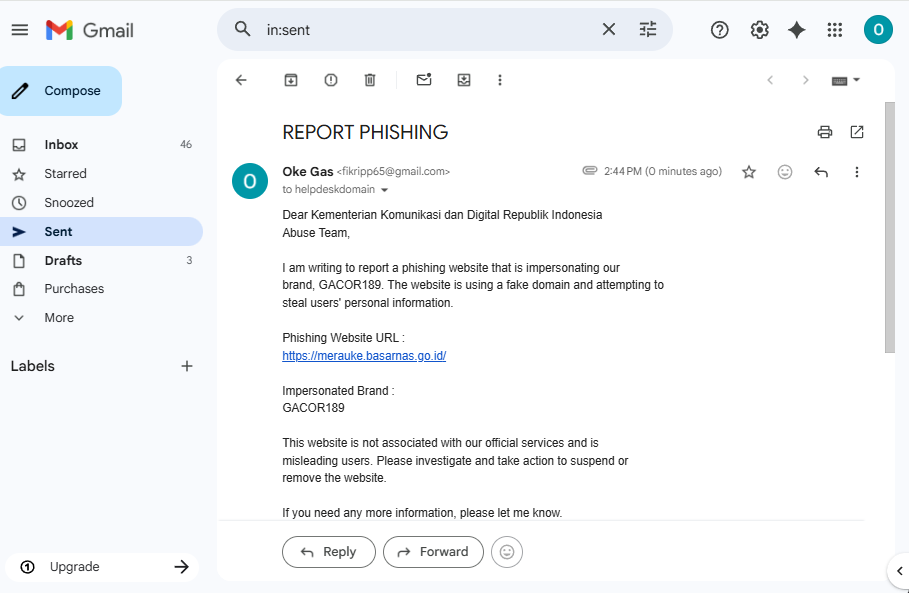
Task: Delete this email with the trash icon
Action: tap(370, 80)
